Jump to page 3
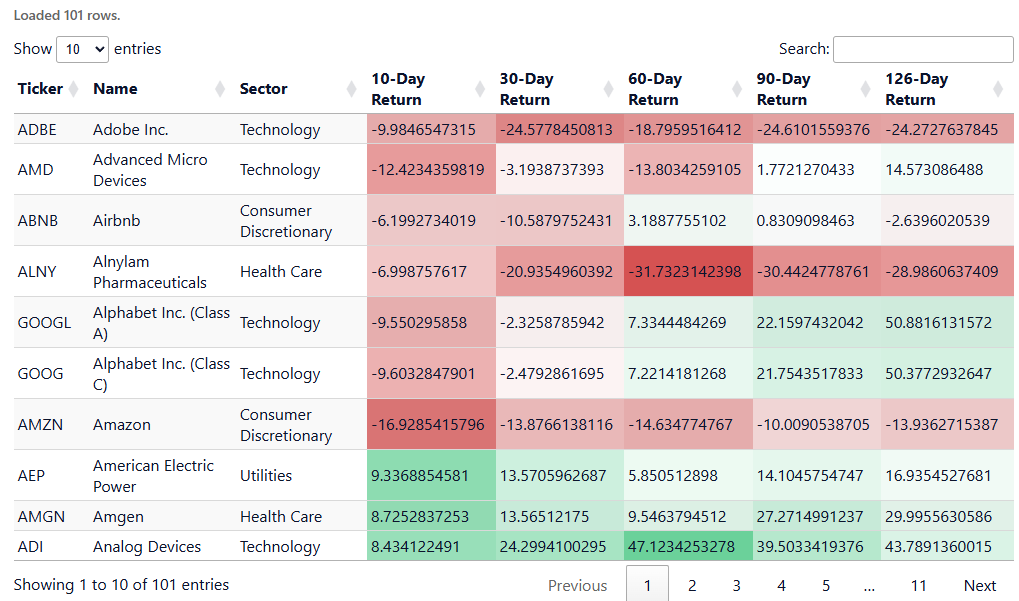 [x=736, y=585]
